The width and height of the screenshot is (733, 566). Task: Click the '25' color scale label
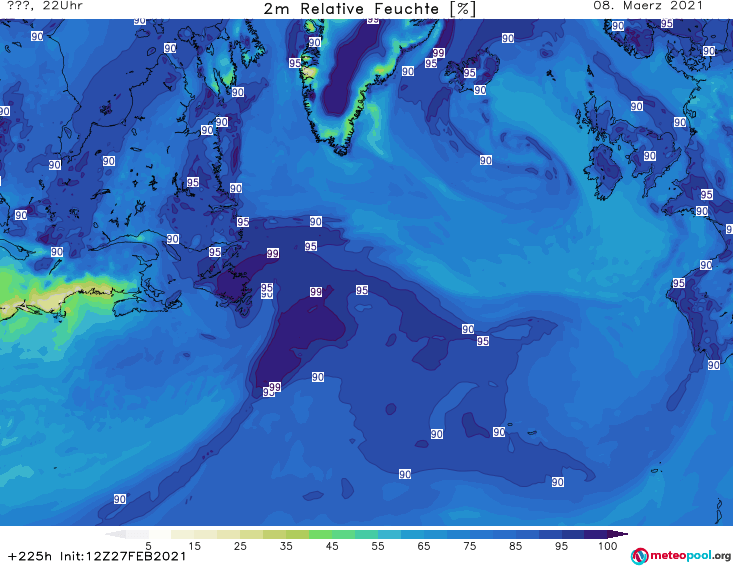tap(240, 546)
